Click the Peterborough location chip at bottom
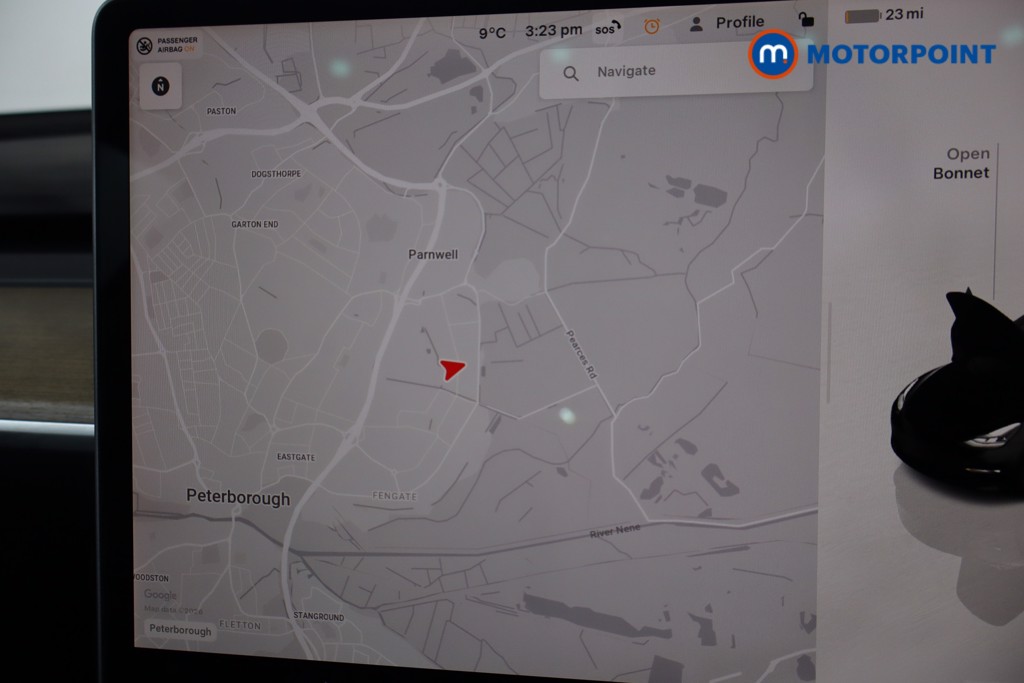 click(x=181, y=631)
